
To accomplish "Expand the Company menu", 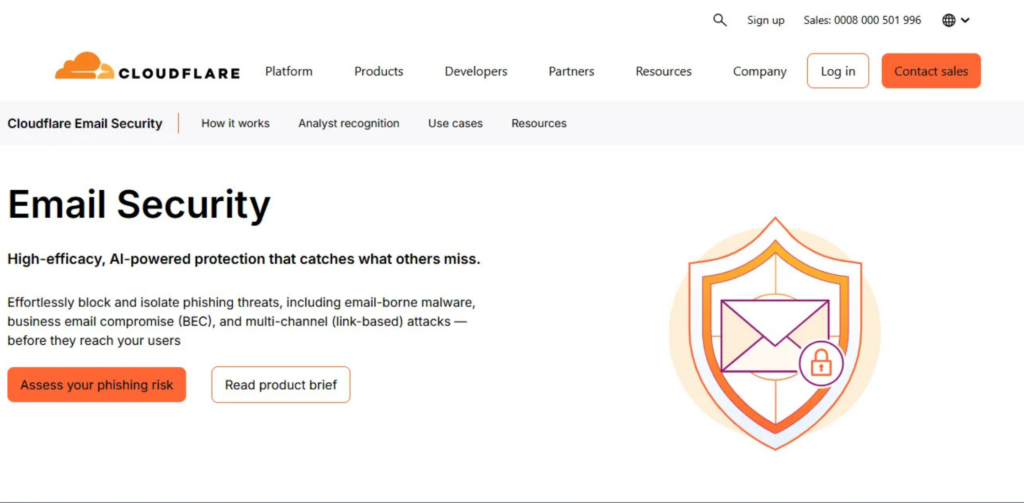I will point(760,72).
